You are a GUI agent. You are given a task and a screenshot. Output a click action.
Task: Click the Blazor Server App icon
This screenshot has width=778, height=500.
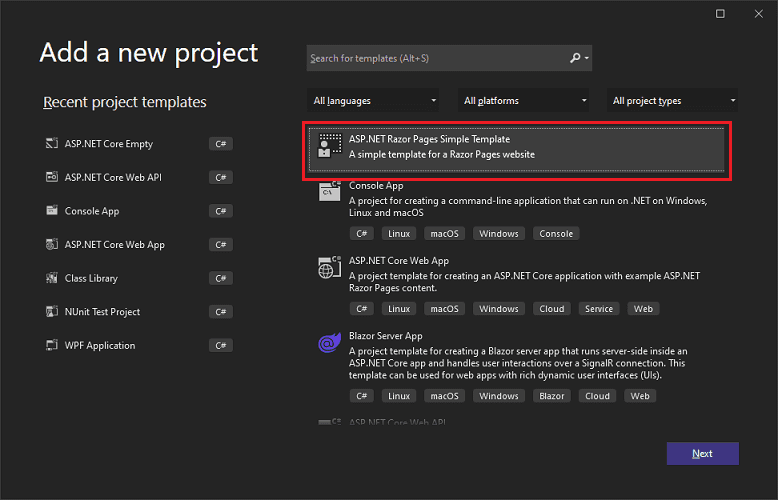coord(328,342)
